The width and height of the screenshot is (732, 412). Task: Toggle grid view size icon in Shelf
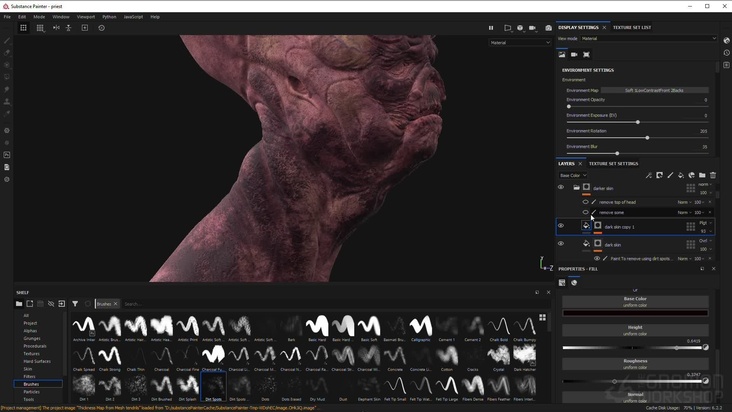(542, 317)
